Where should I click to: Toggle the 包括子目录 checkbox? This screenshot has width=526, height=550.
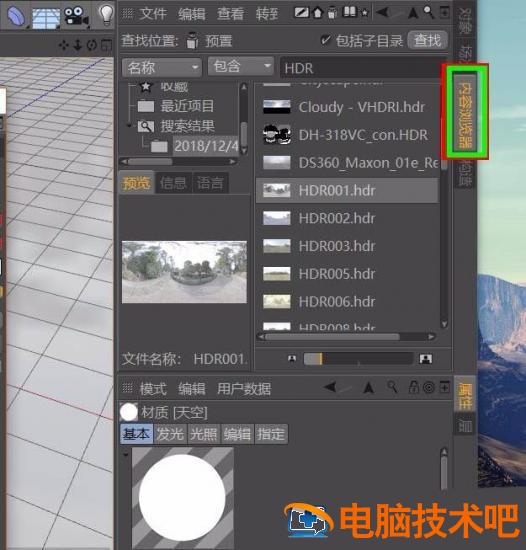coord(325,40)
